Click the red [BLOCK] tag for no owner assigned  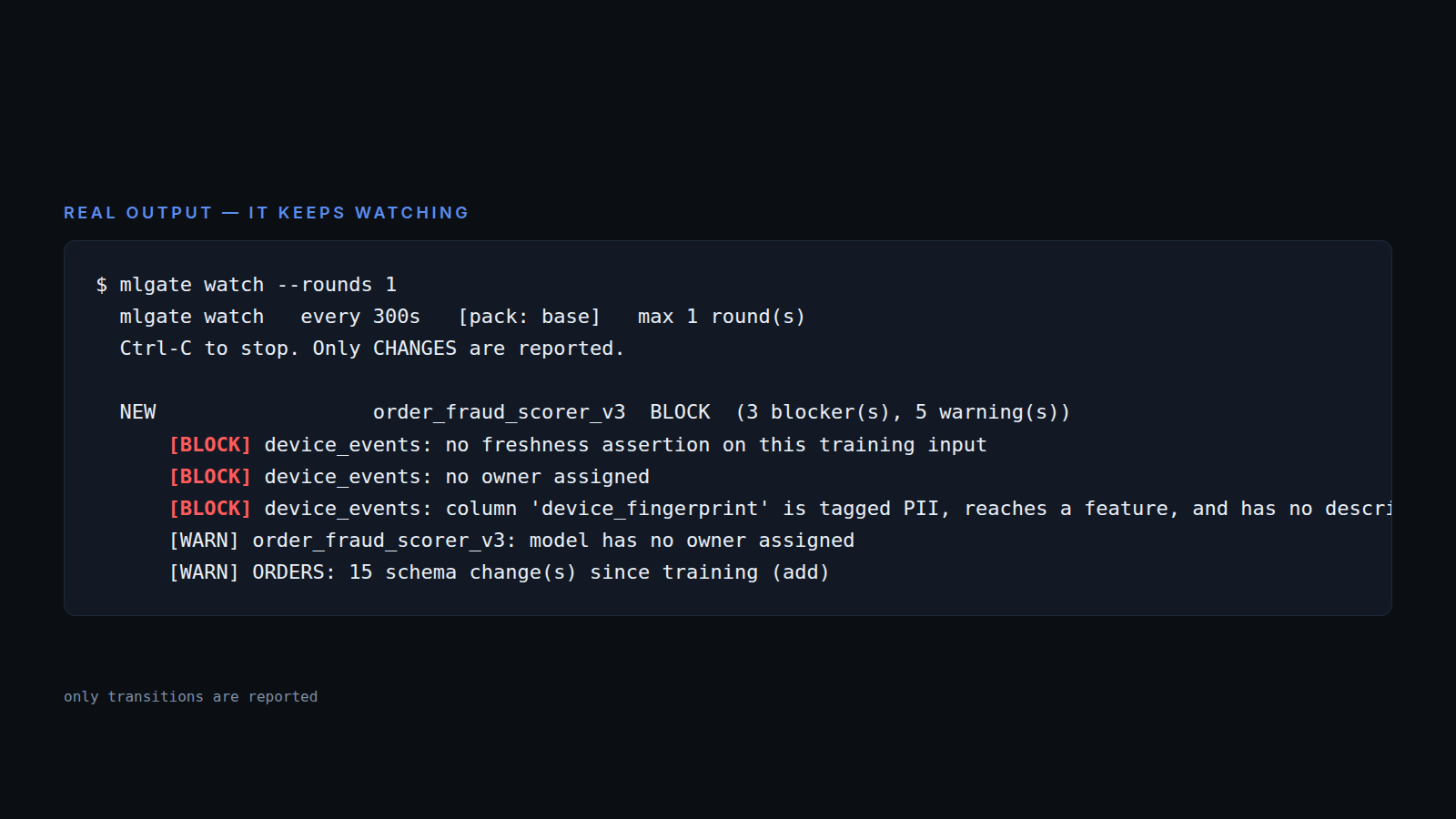[210, 477]
